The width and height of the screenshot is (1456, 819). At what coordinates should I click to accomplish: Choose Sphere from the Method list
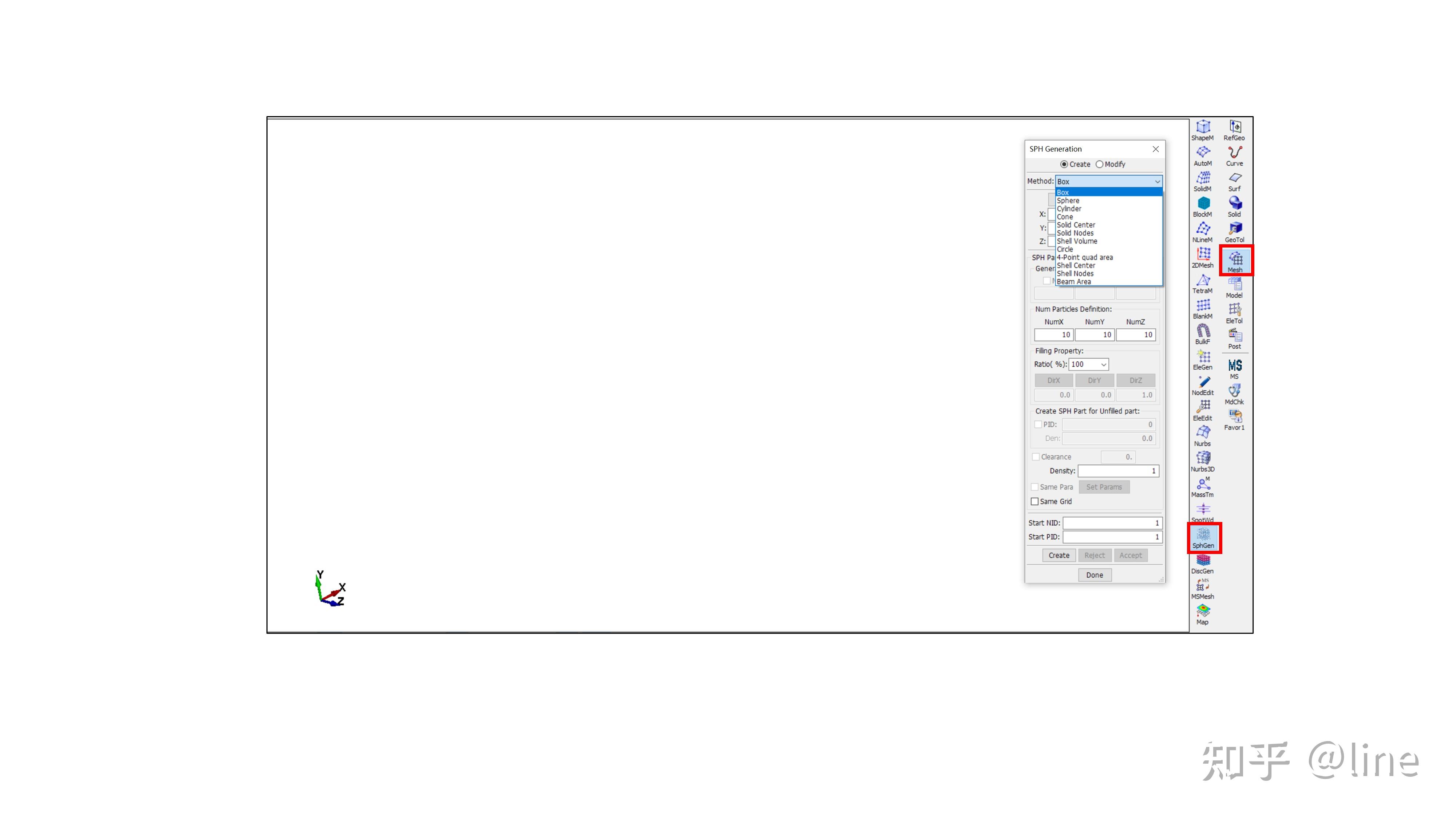(x=1068, y=201)
